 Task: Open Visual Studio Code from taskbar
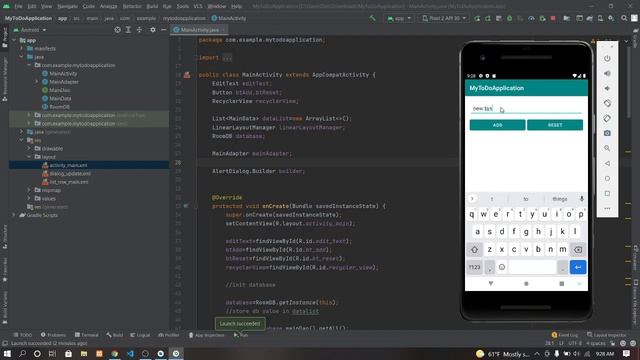pyautogui.click(x=130, y=353)
